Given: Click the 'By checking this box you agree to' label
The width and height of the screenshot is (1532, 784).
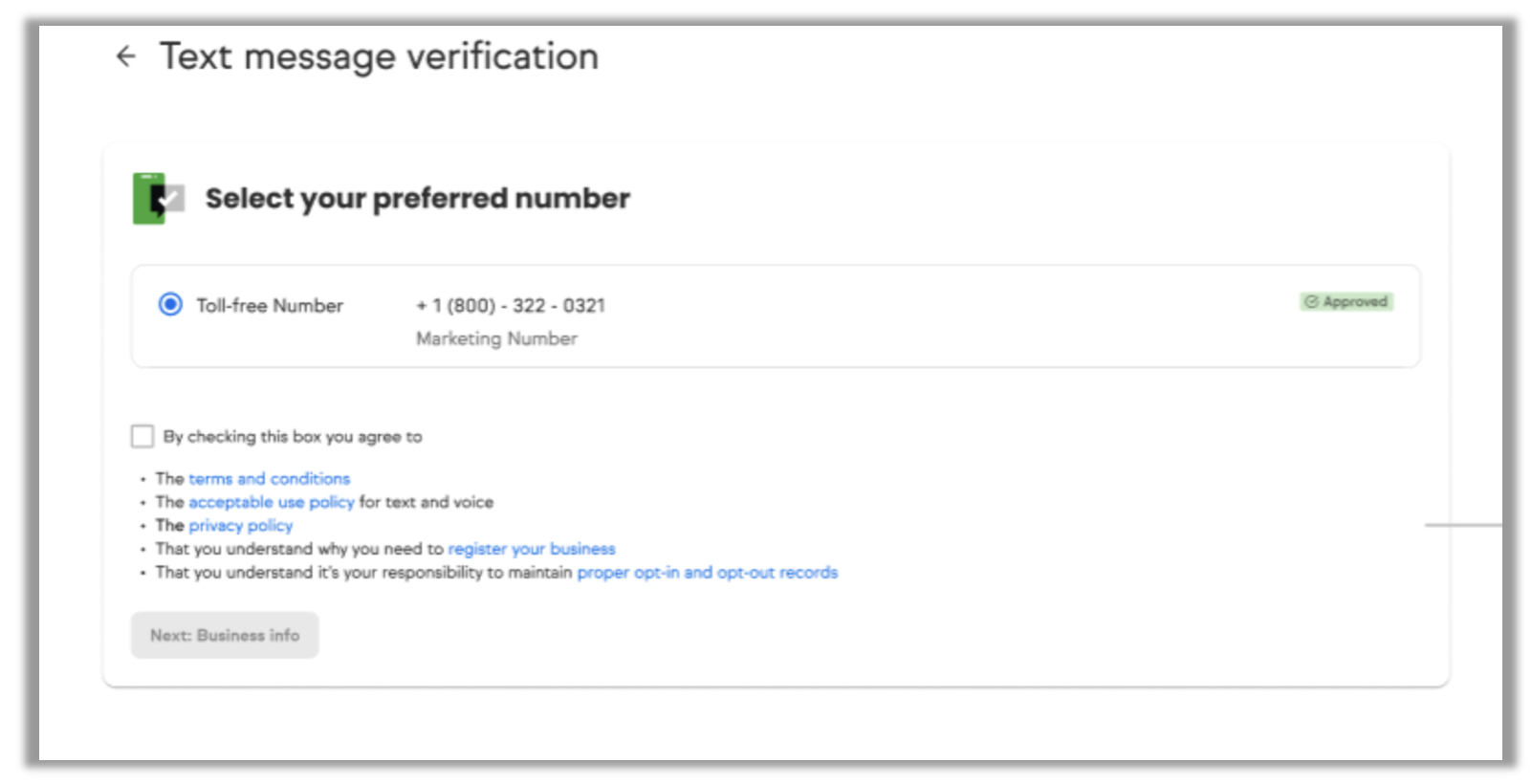Looking at the screenshot, I should point(292,436).
